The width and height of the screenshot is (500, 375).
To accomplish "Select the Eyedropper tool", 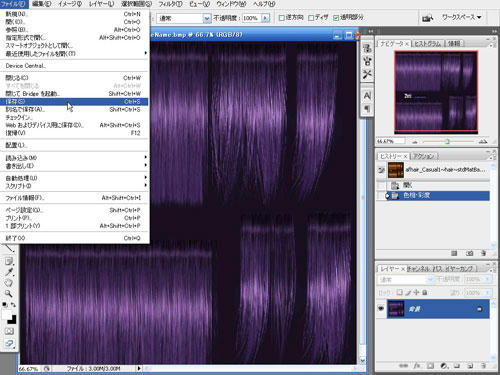I will click(x=9, y=272).
